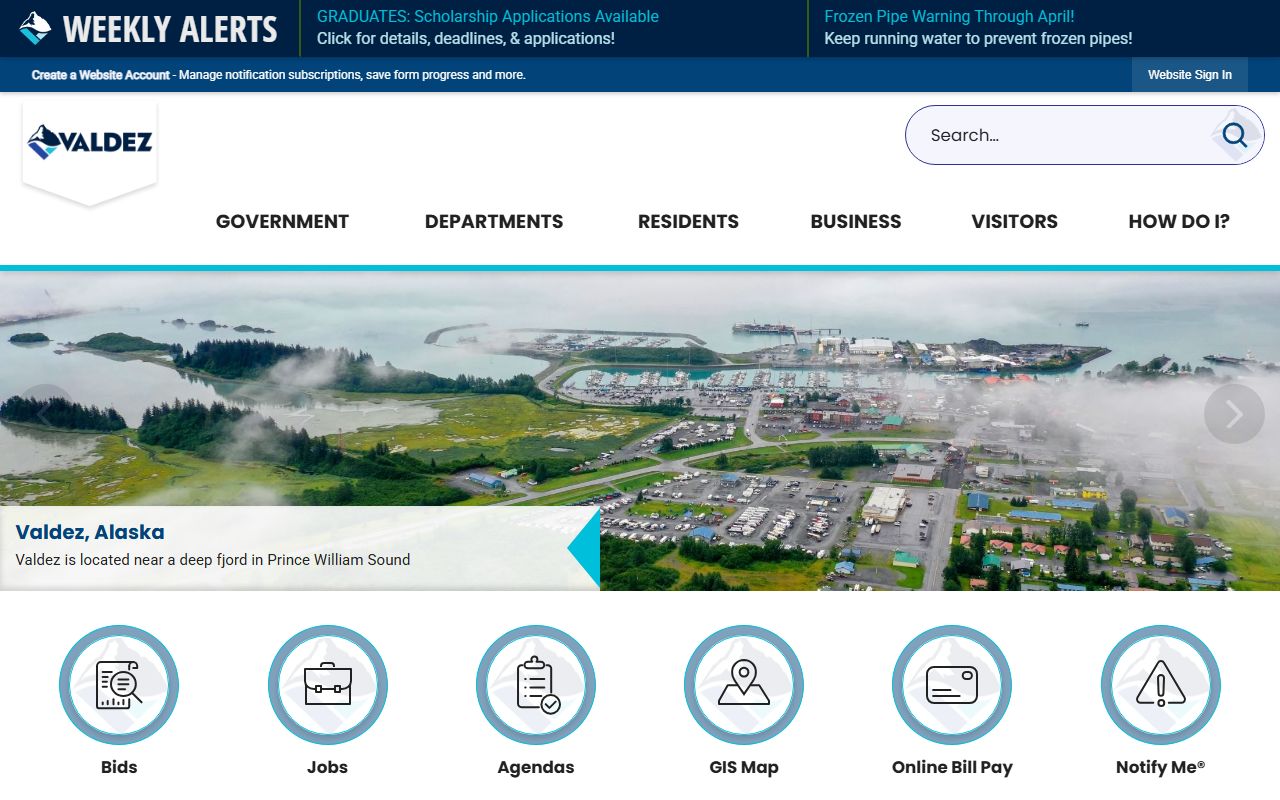Screen dimensions: 1280x800
Task: Click the Notify Me label text
Action: tap(1161, 767)
